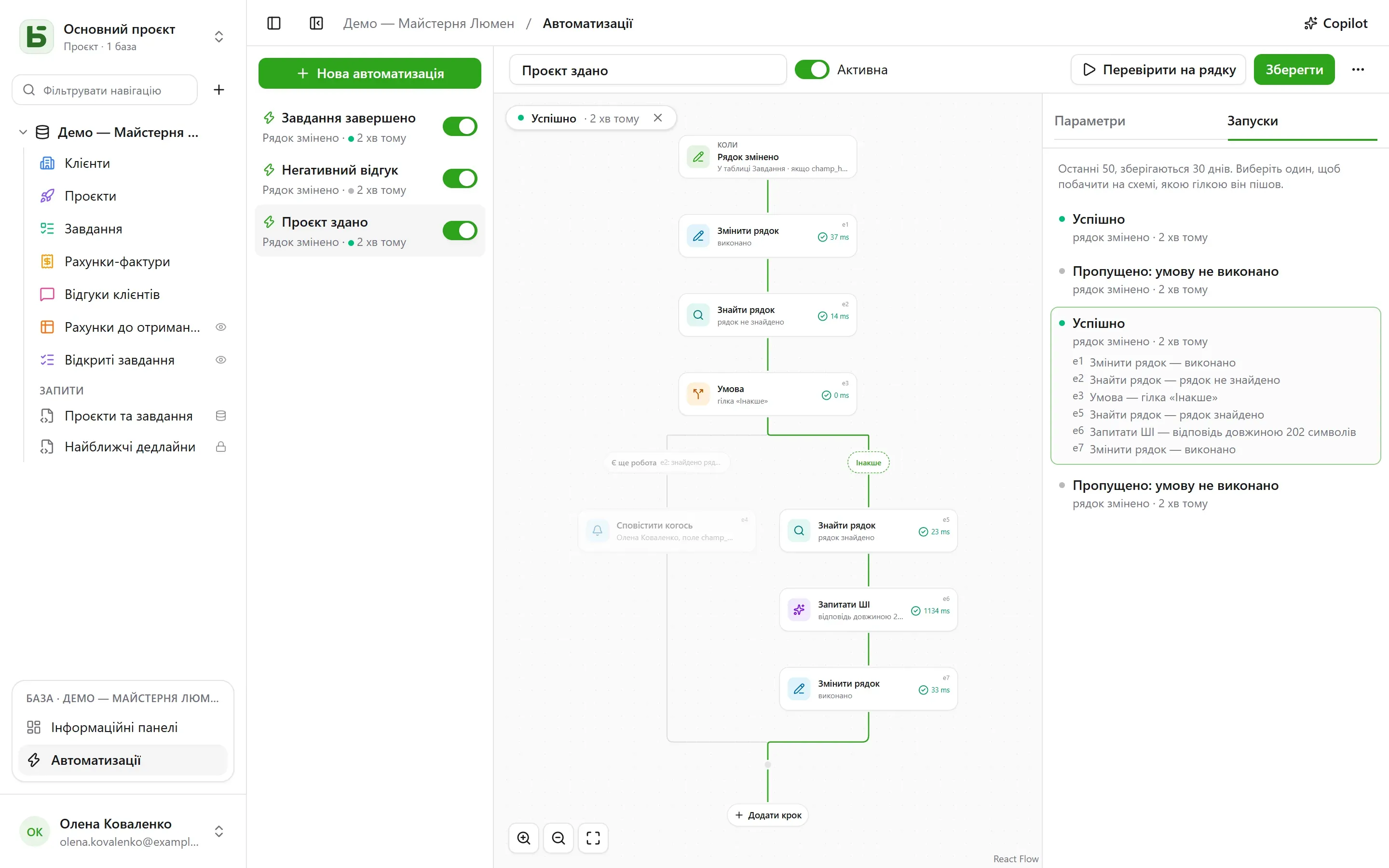Select the Запитати ШІ node icon
This screenshot has height=868, width=1389.
799,610
